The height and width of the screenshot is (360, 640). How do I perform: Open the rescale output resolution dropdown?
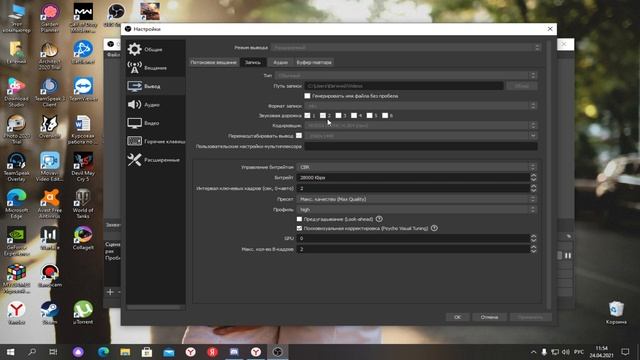[x=421, y=136]
